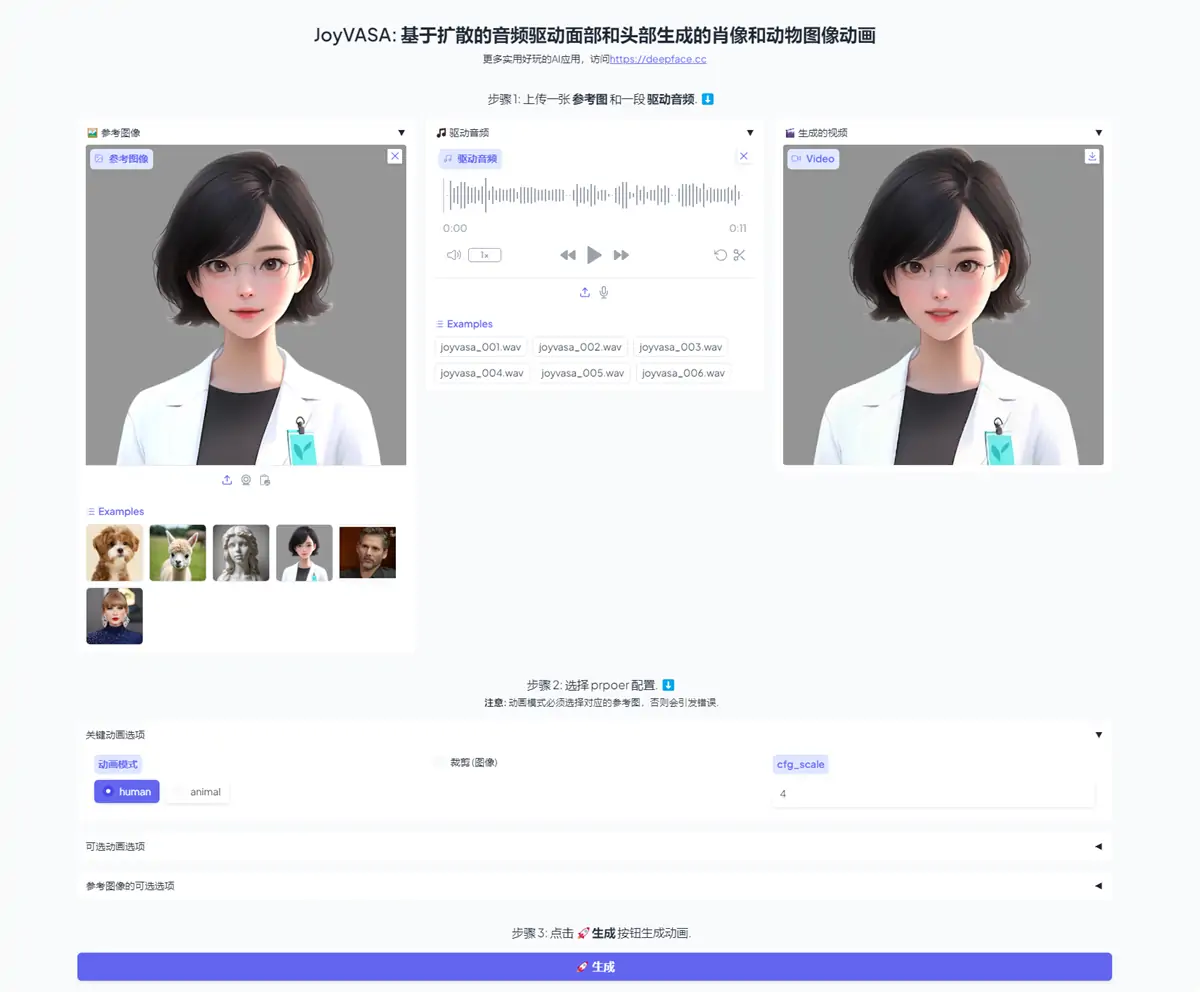This screenshot has width=1200, height=992.
Task: Select joyvasa_004.wav example audio
Action: [482, 373]
